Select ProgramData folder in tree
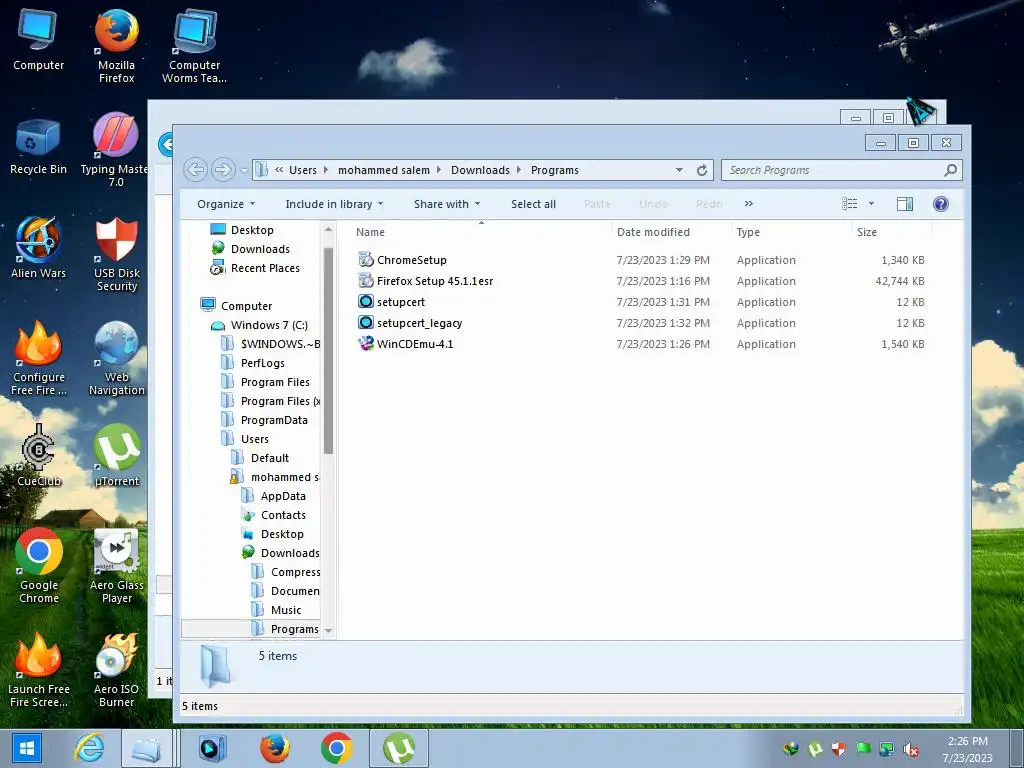 pos(274,420)
